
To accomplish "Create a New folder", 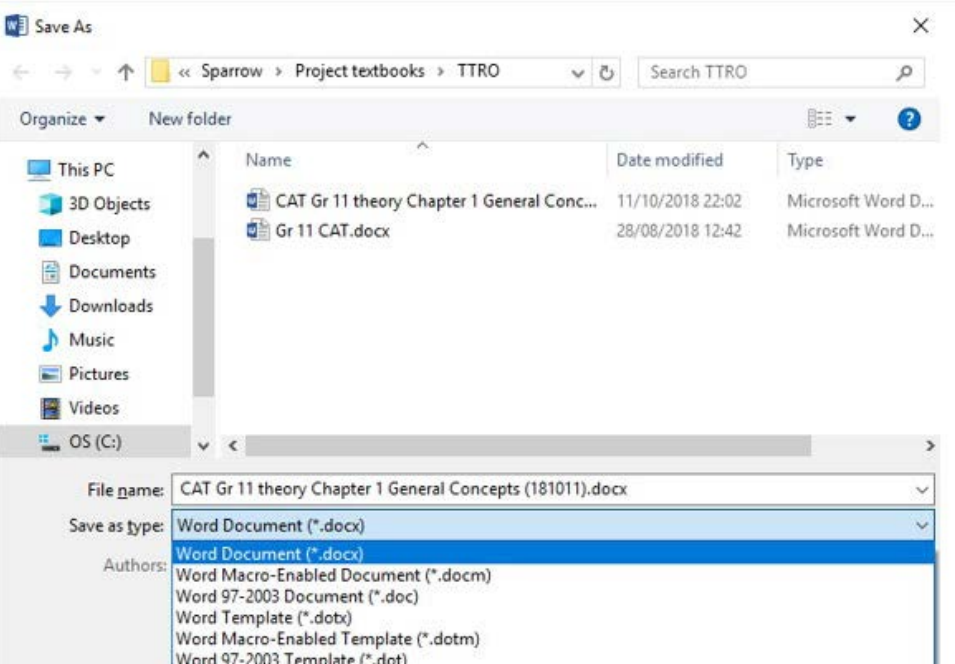I will tap(190, 119).
